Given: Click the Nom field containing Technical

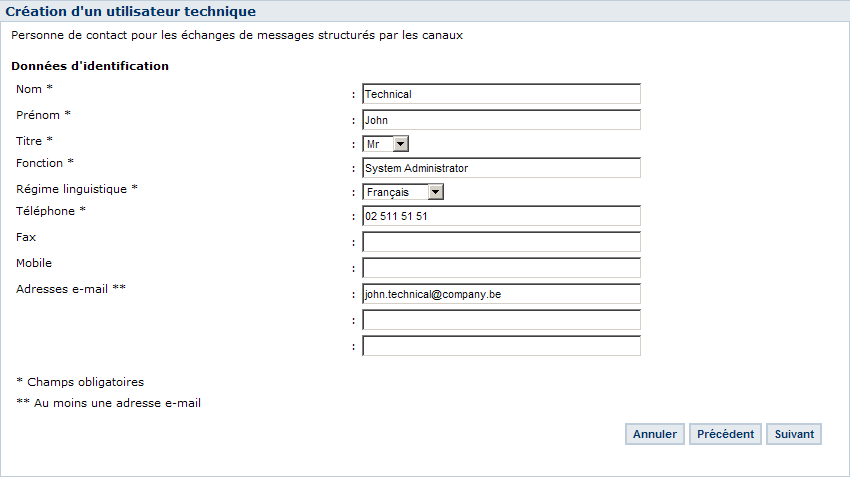Looking at the screenshot, I should pos(500,94).
